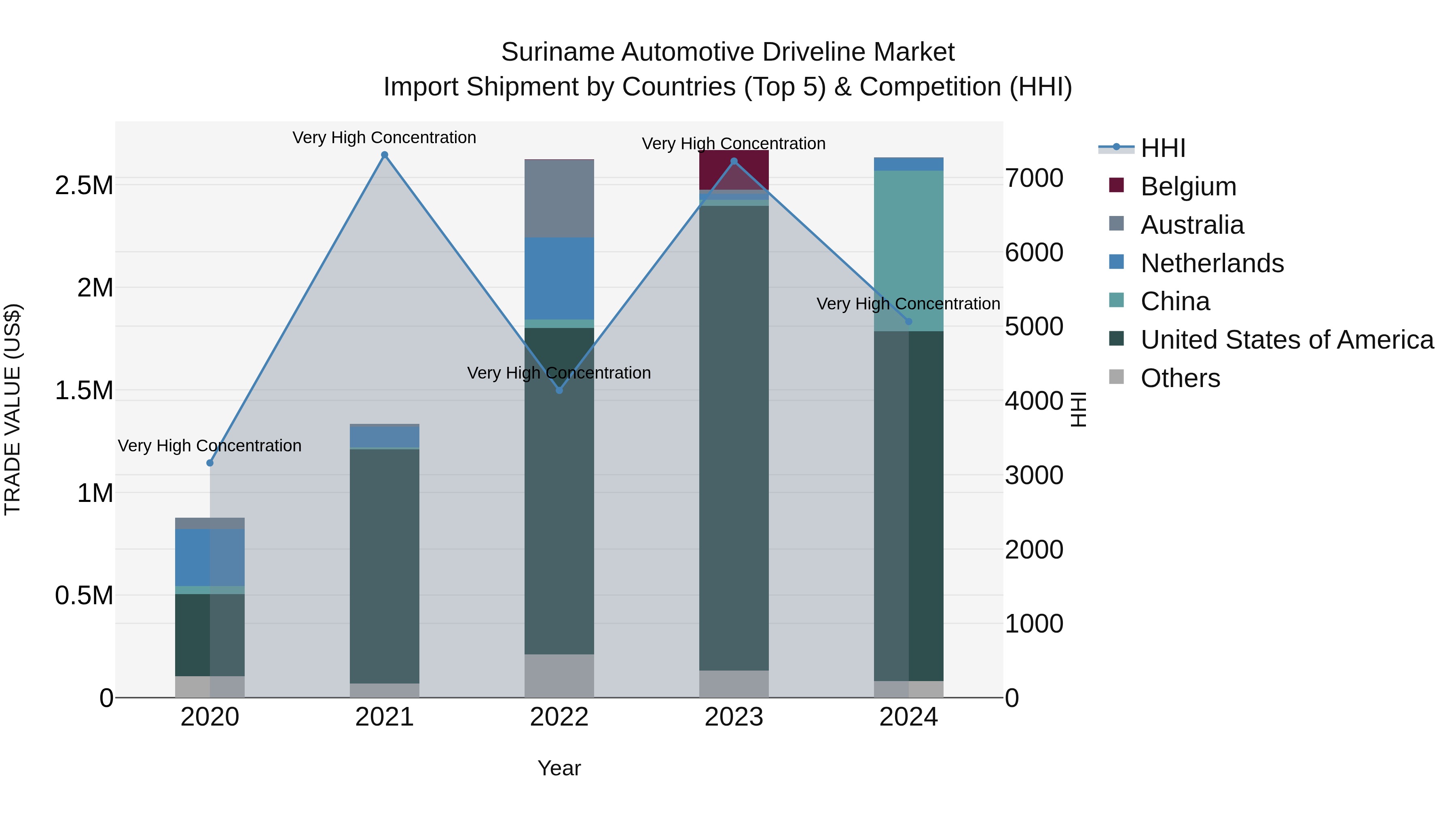Click the 1.5M trade value axis tick
The height and width of the screenshot is (819, 1456).
[x=84, y=391]
